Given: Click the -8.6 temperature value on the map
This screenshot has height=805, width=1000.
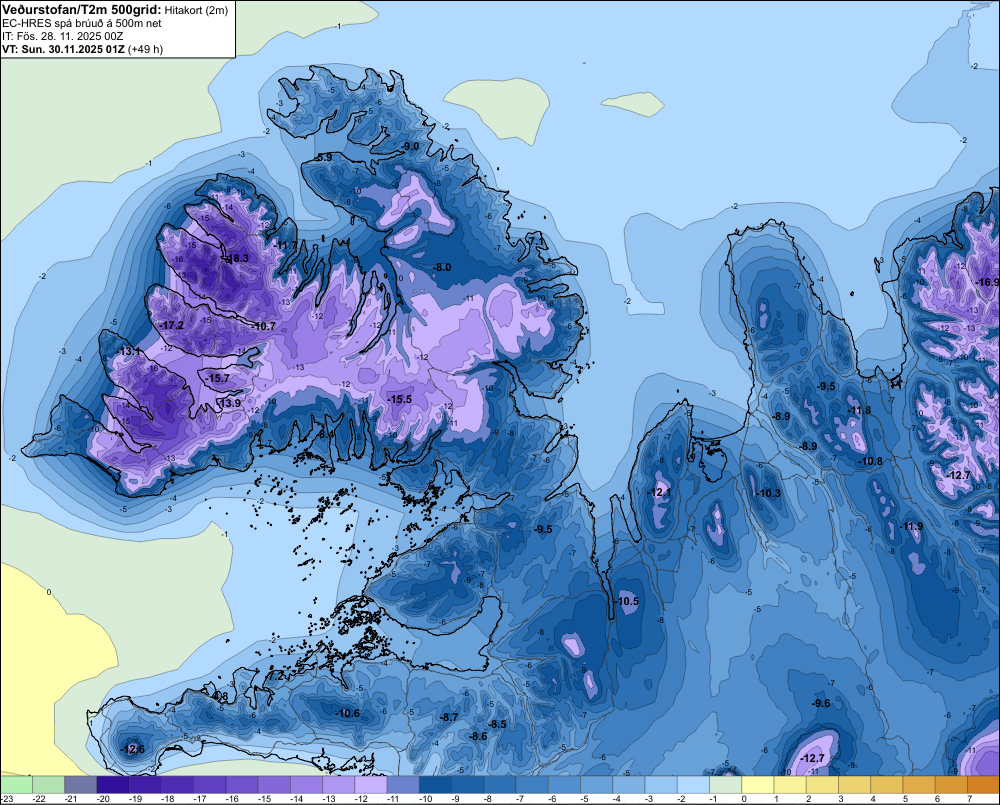Looking at the screenshot, I should click(478, 736).
